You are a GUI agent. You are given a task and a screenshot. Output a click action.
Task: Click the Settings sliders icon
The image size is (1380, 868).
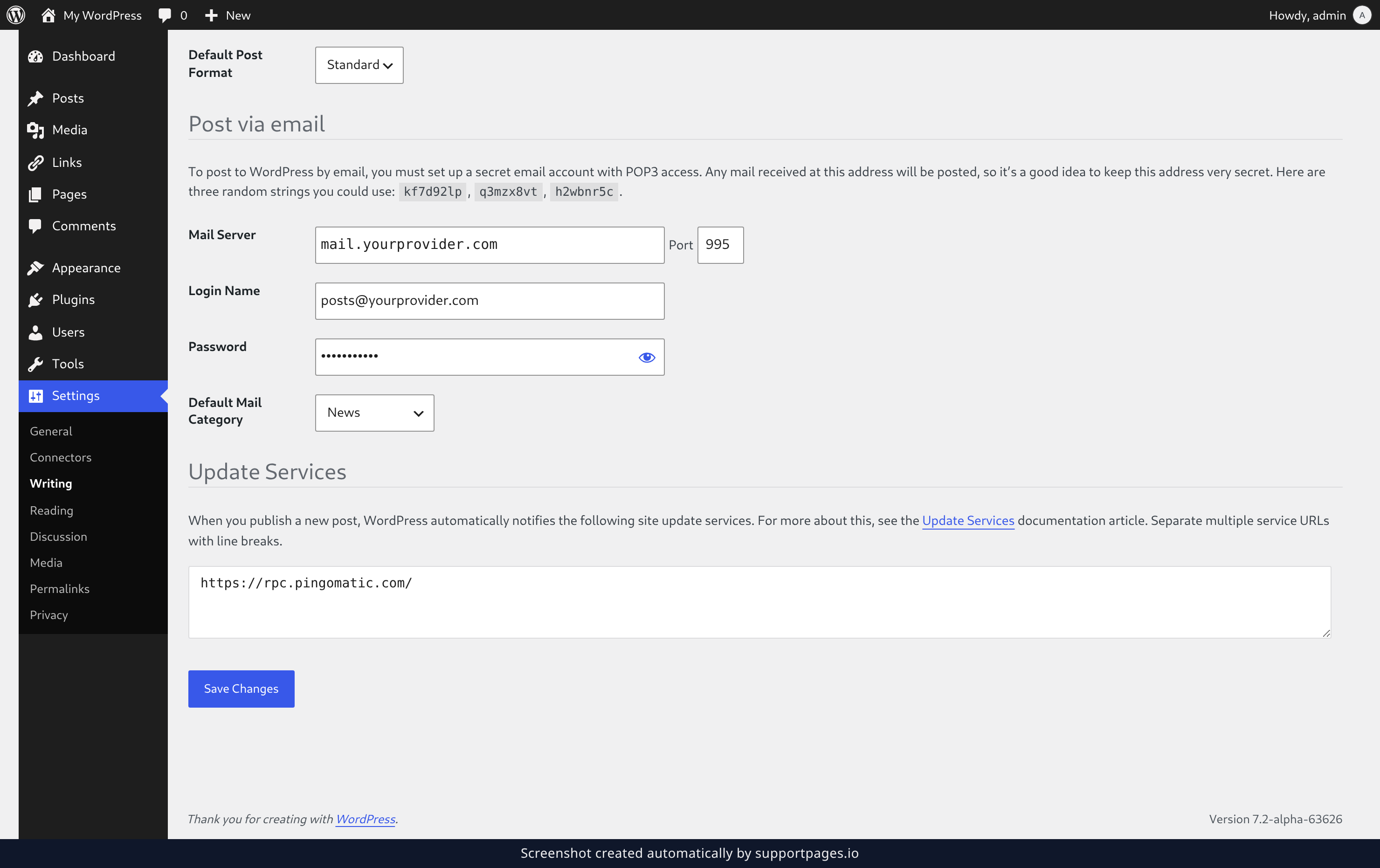click(x=35, y=396)
